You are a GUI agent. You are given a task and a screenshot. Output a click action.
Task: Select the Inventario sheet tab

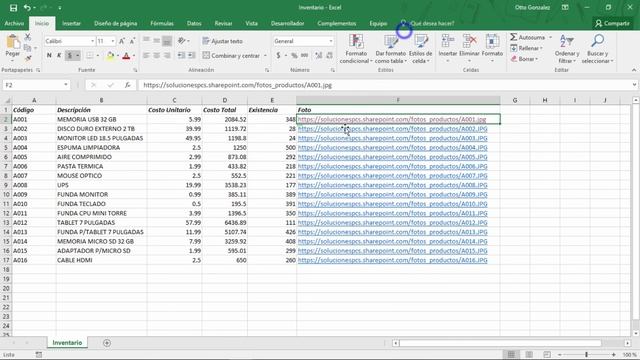point(67,343)
